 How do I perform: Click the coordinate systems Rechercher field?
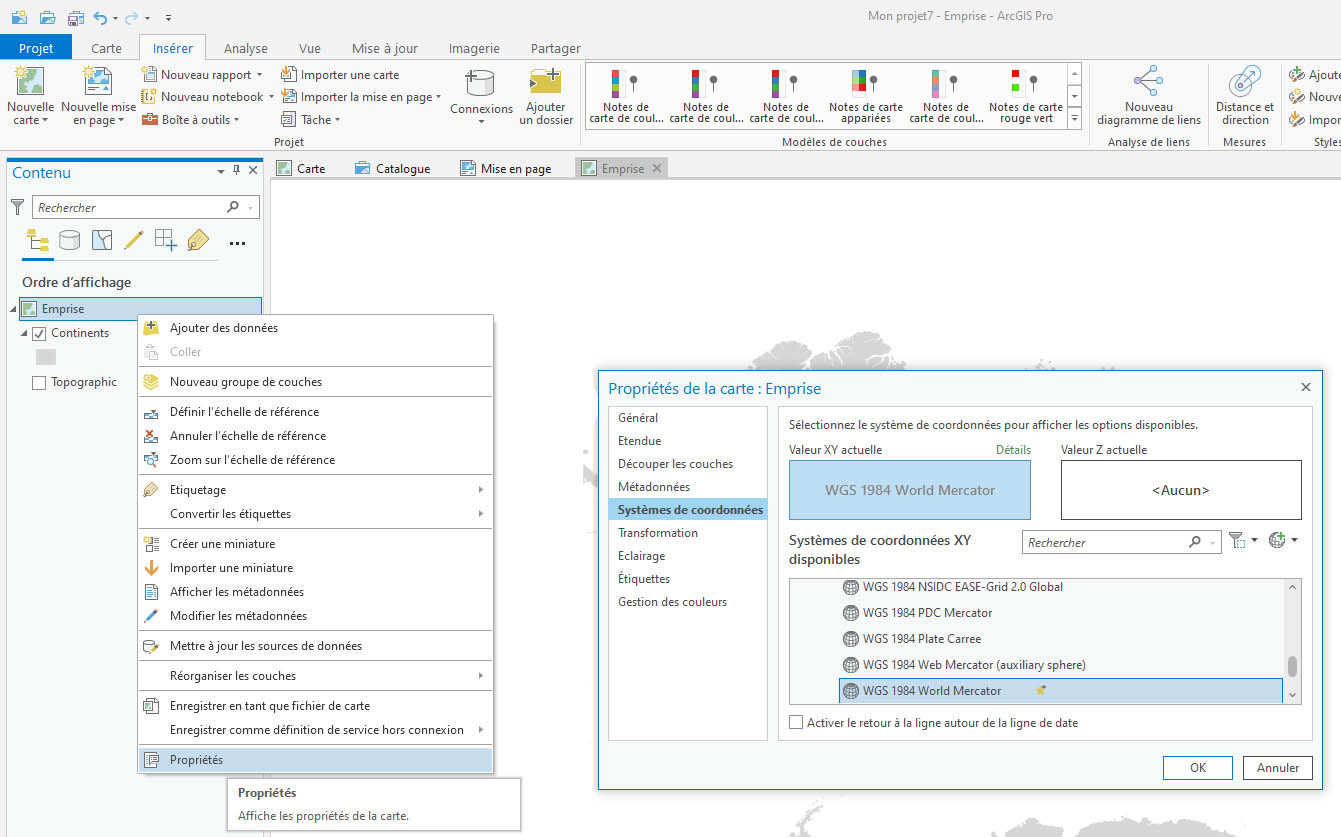click(1105, 542)
